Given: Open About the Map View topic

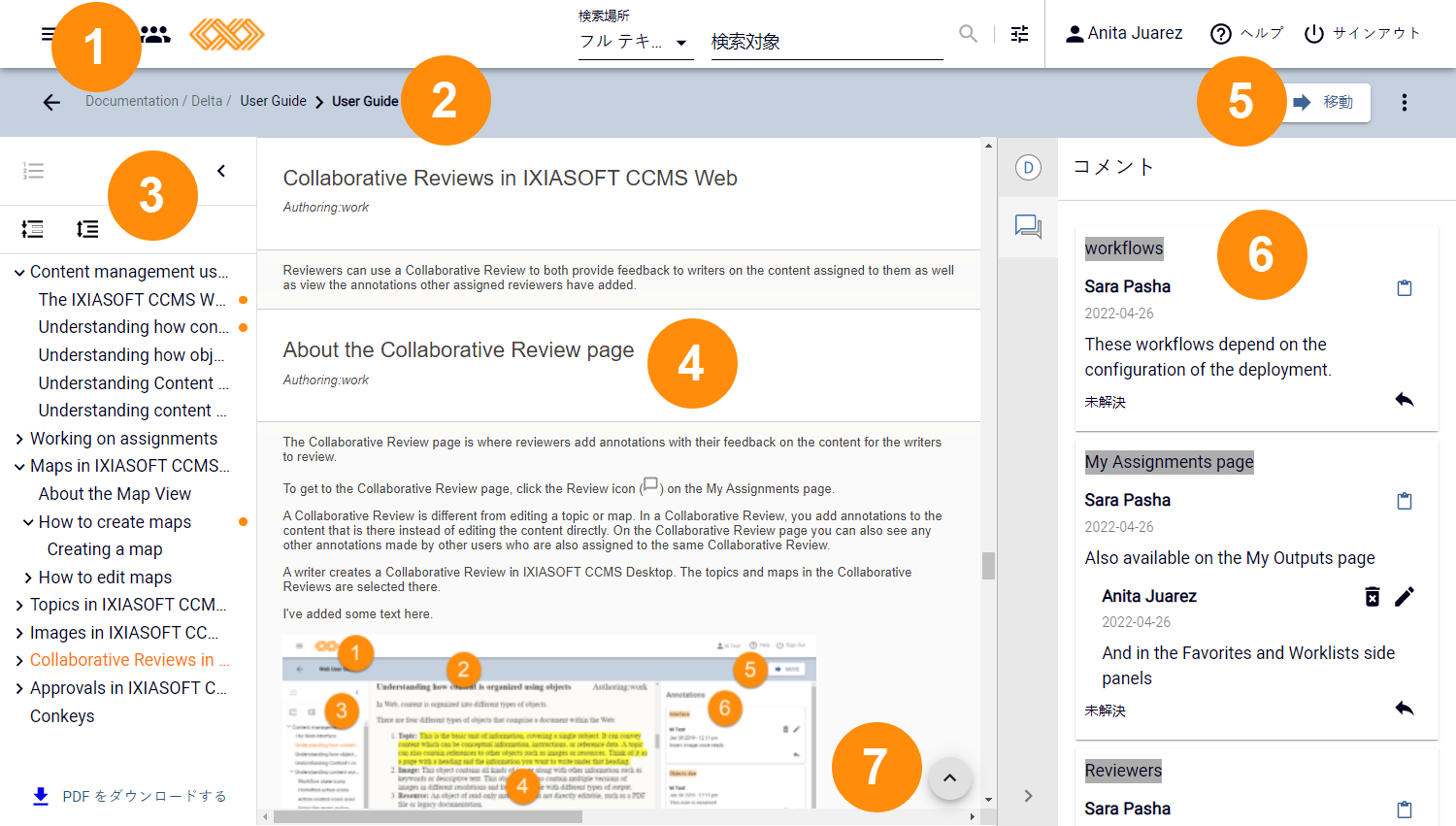Looking at the screenshot, I should pyautogui.click(x=115, y=494).
